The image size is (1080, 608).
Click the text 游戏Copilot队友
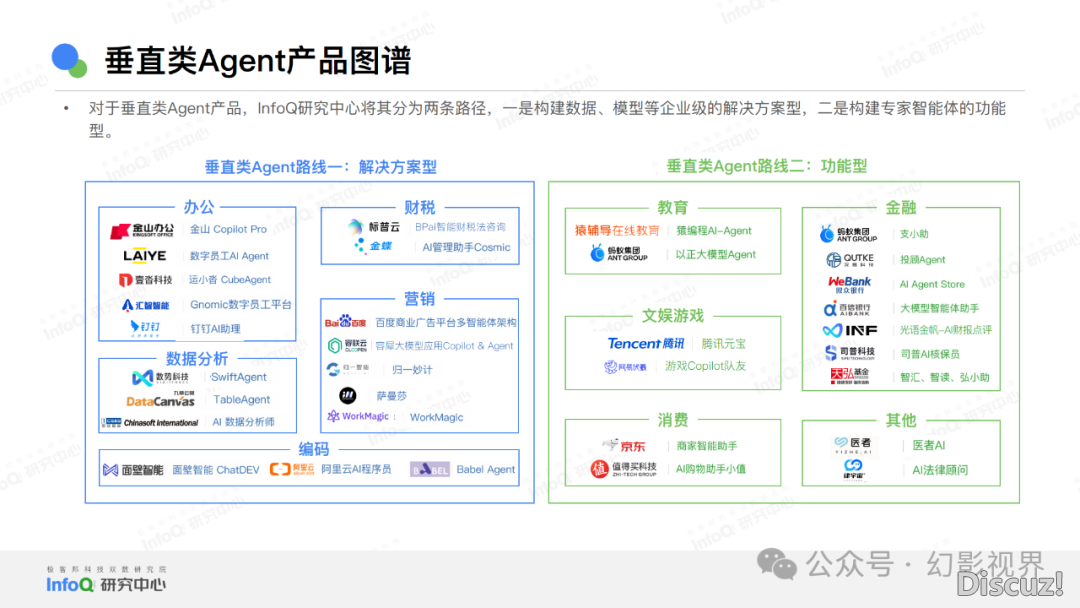pyautogui.click(x=705, y=366)
